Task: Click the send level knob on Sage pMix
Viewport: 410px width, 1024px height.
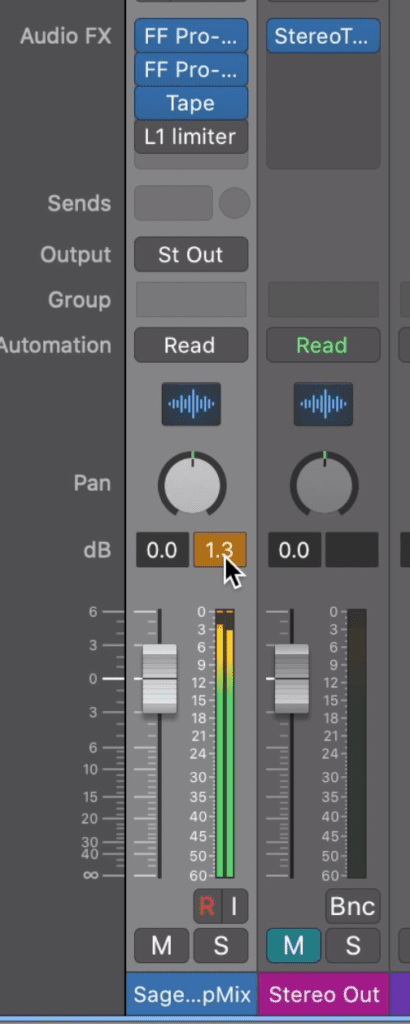Action: pyautogui.click(x=234, y=203)
